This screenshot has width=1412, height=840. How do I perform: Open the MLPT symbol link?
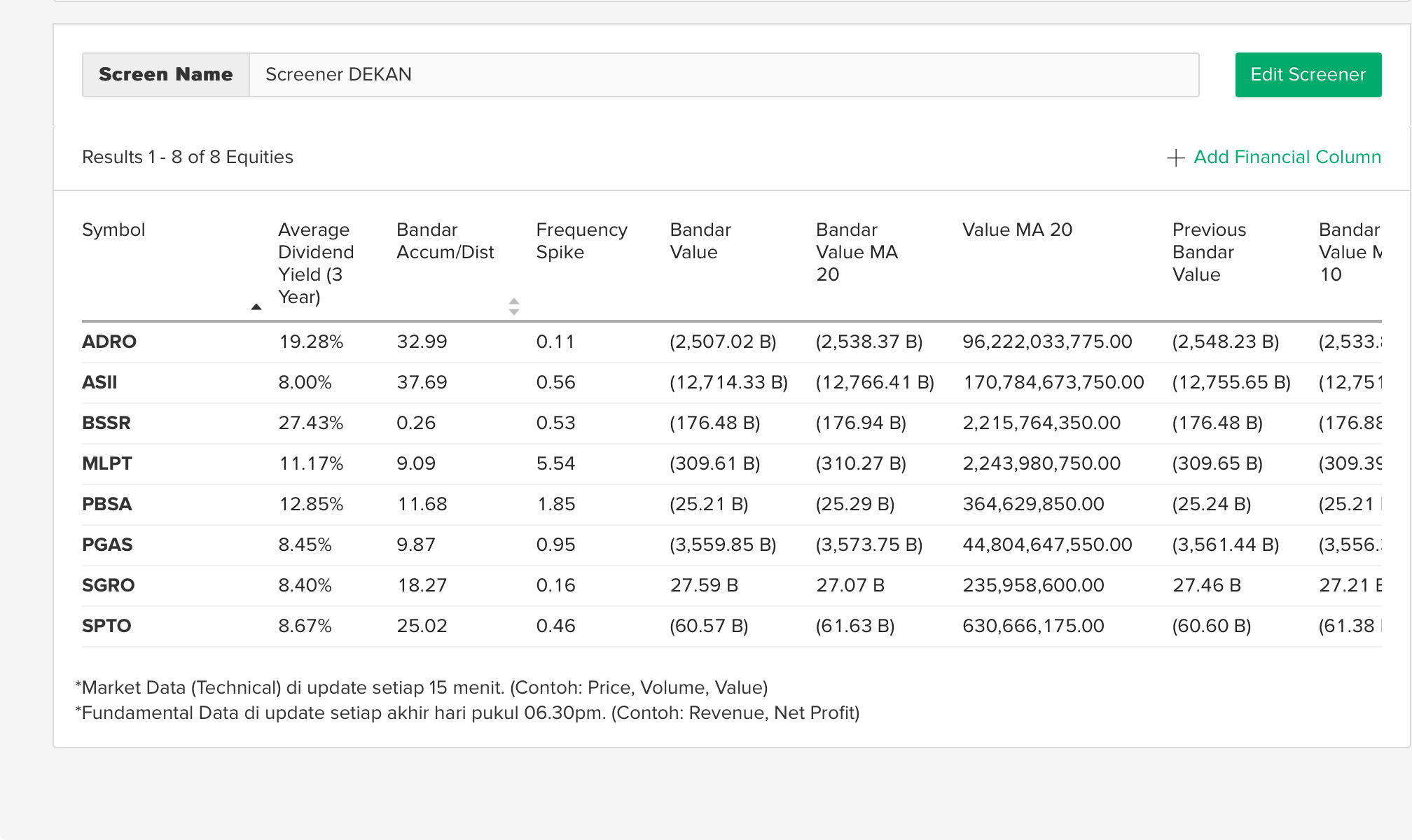pos(107,463)
